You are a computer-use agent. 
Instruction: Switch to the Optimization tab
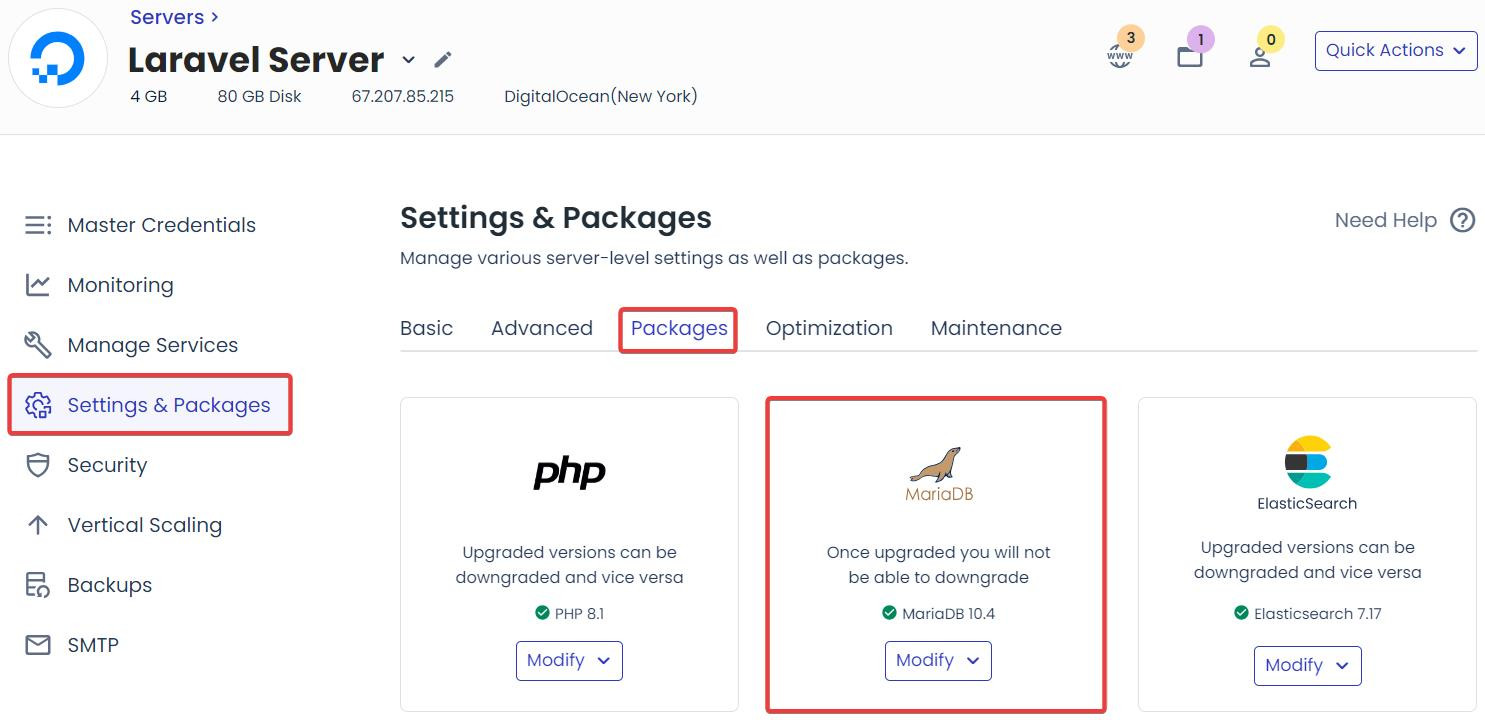tap(829, 328)
